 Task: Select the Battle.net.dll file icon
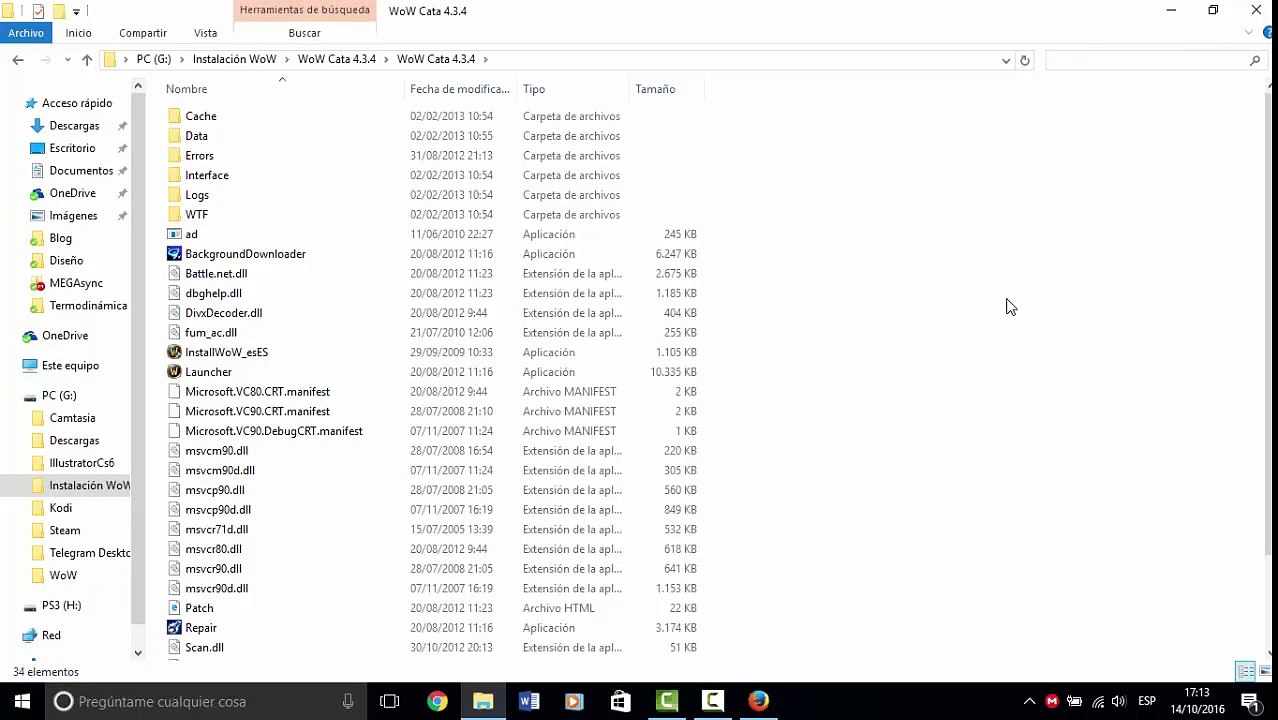click(174, 273)
